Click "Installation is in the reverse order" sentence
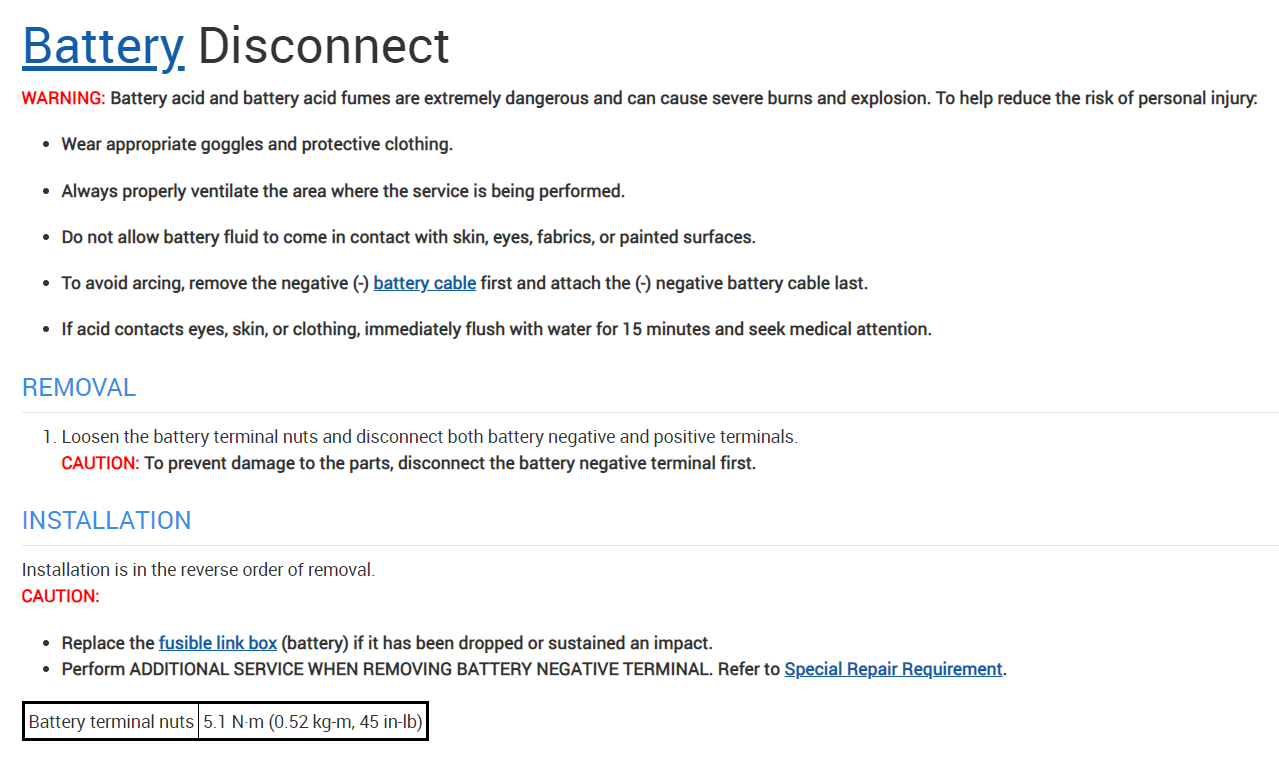Screen dimensions: 1279x769 pos(198,570)
